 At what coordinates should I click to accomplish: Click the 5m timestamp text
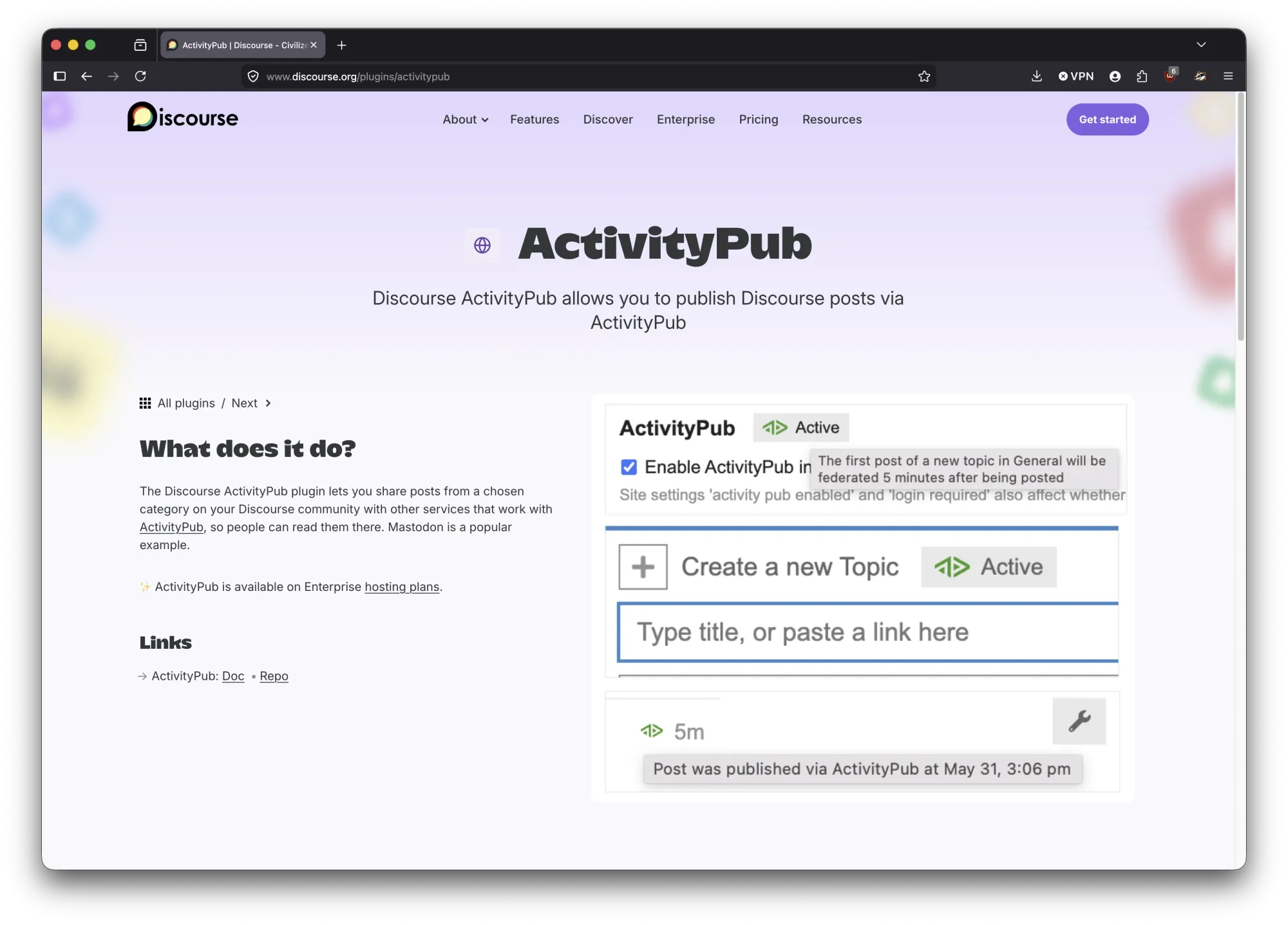(689, 732)
